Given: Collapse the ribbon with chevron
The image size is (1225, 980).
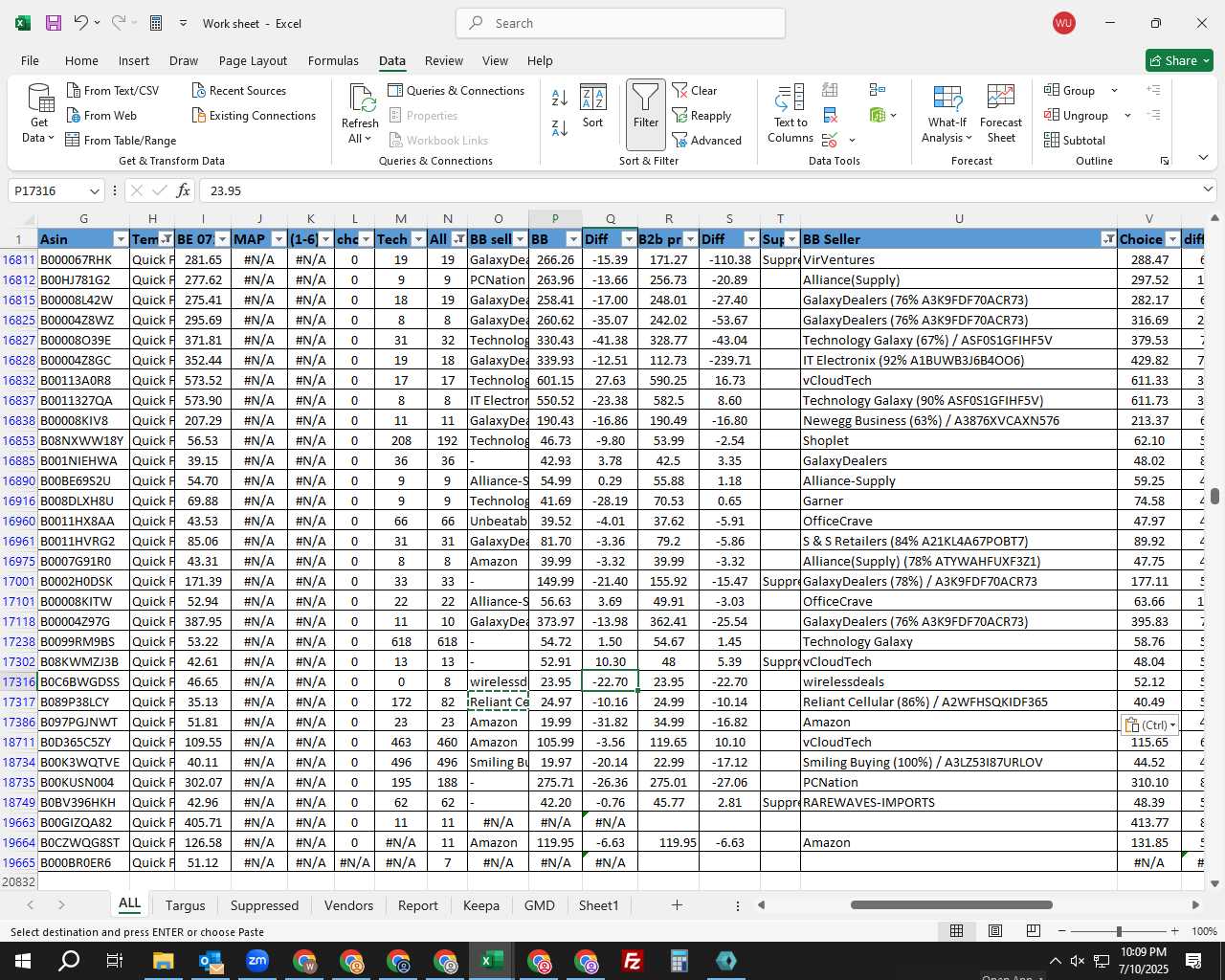Looking at the screenshot, I should [1203, 158].
